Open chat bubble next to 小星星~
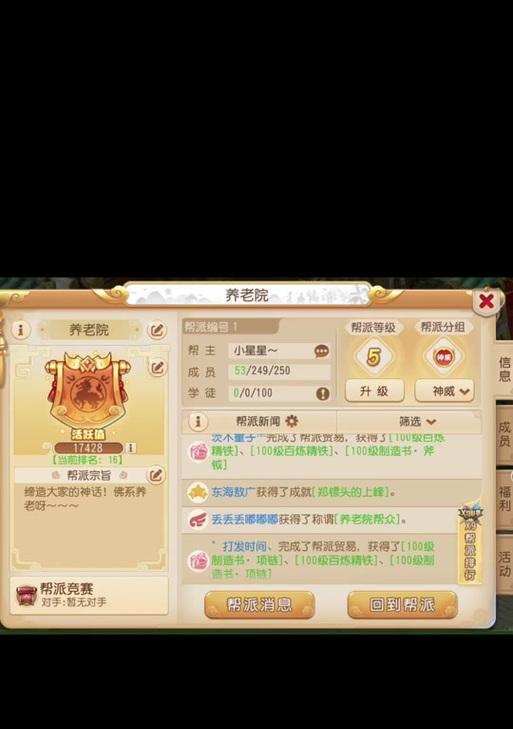513x729 pixels. click(x=321, y=351)
